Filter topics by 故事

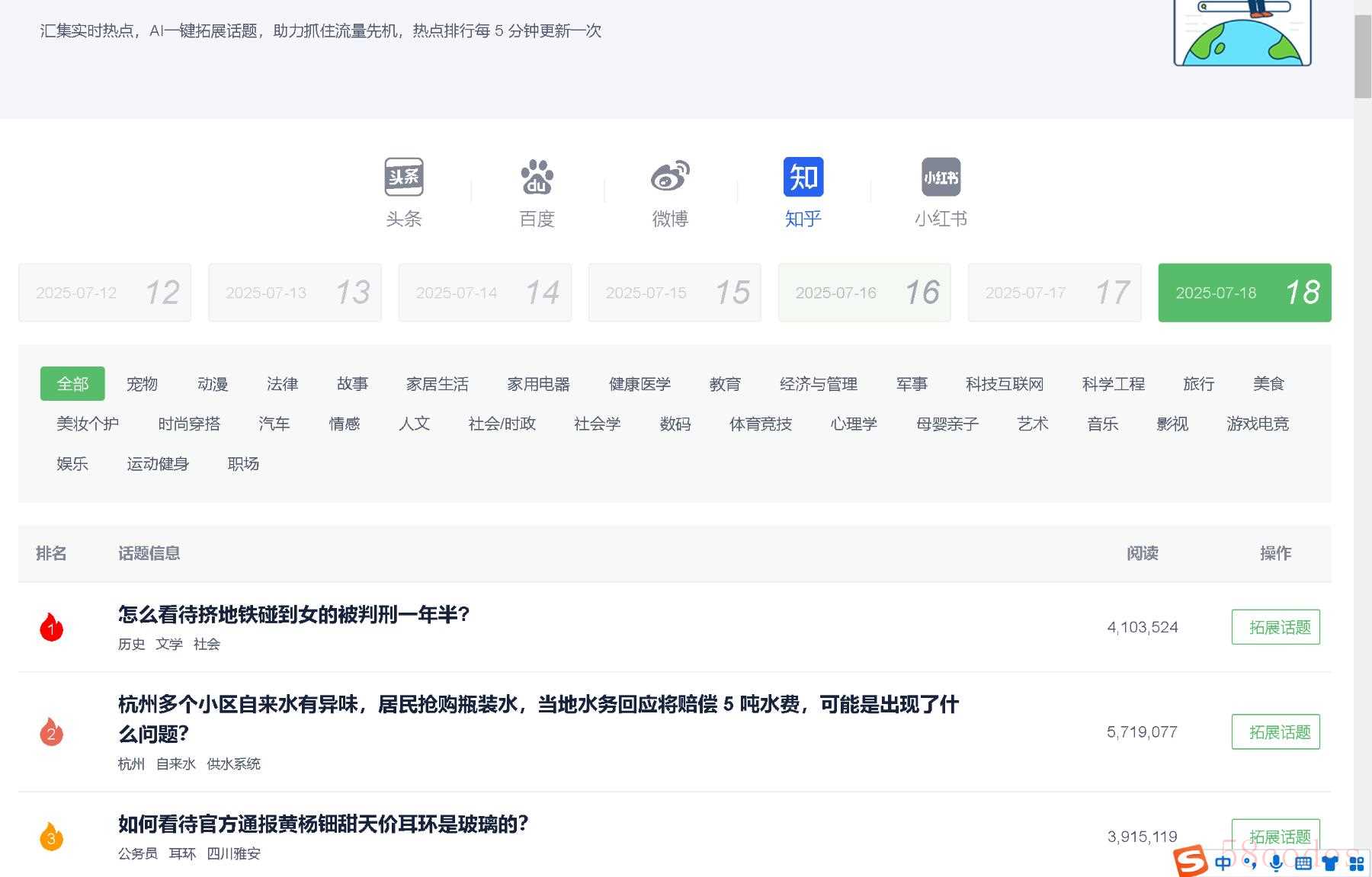[352, 384]
